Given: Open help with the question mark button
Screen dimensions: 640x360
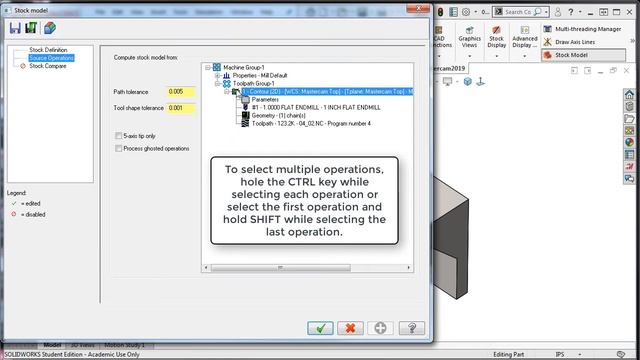Looking at the screenshot, I should pos(411,328).
